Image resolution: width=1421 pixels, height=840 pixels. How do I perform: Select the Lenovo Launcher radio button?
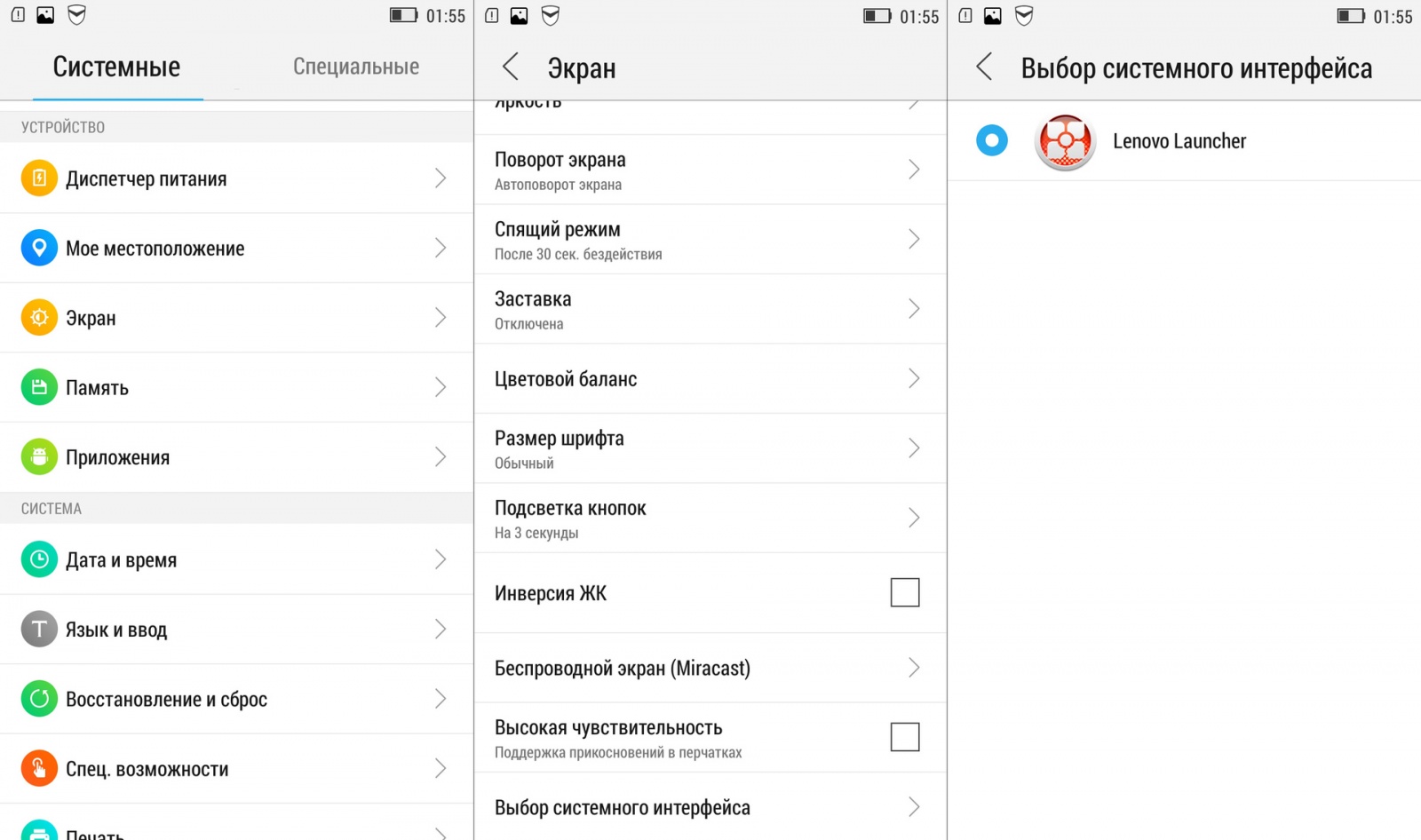point(991,140)
